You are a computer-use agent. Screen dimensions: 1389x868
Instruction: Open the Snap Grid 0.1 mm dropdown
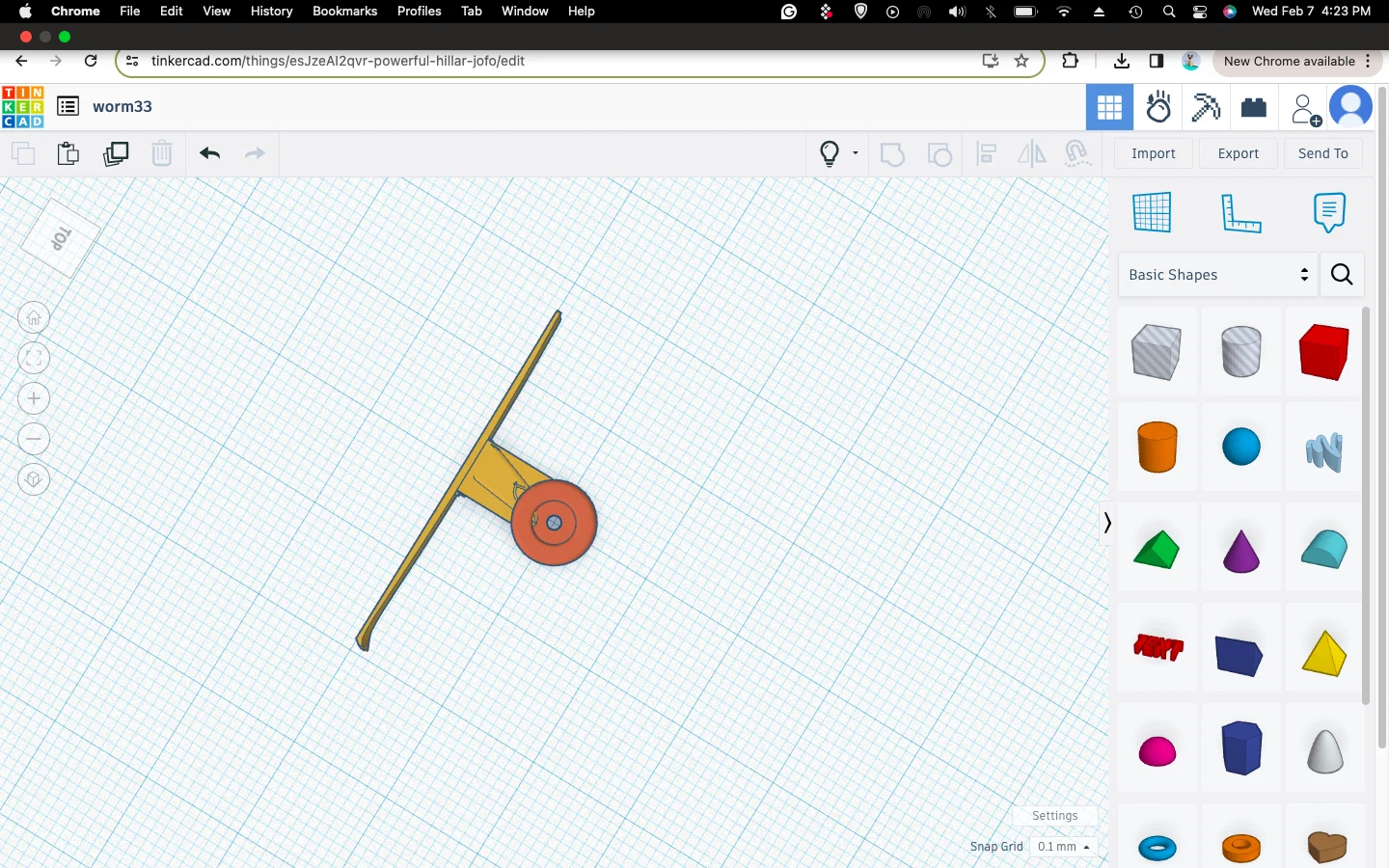coord(1063,847)
